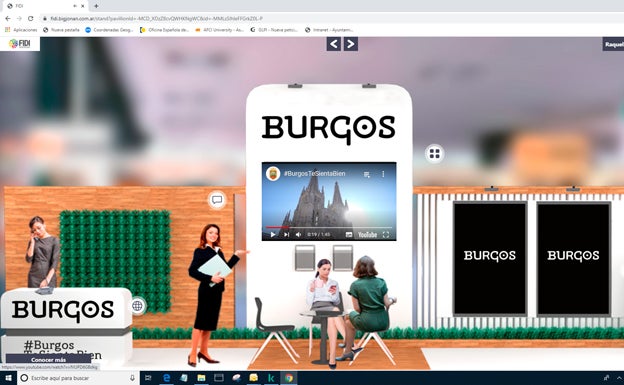Image resolution: width=624 pixels, height=385 pixels.
Task: Go forward in the browser
Action: [x=19, y=18]
